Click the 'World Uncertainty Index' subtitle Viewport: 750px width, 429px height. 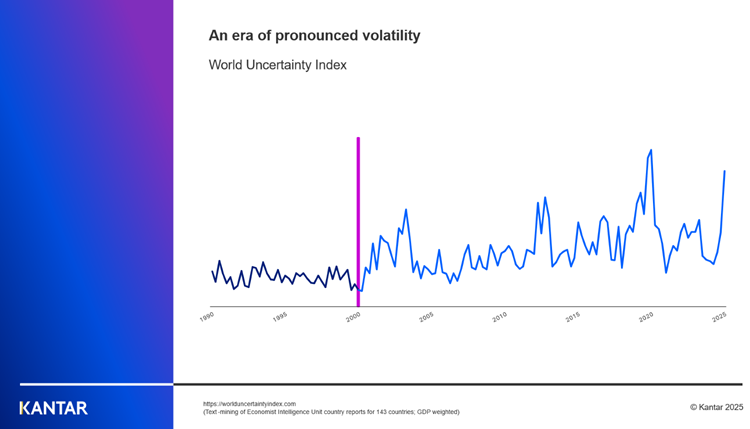277,65
